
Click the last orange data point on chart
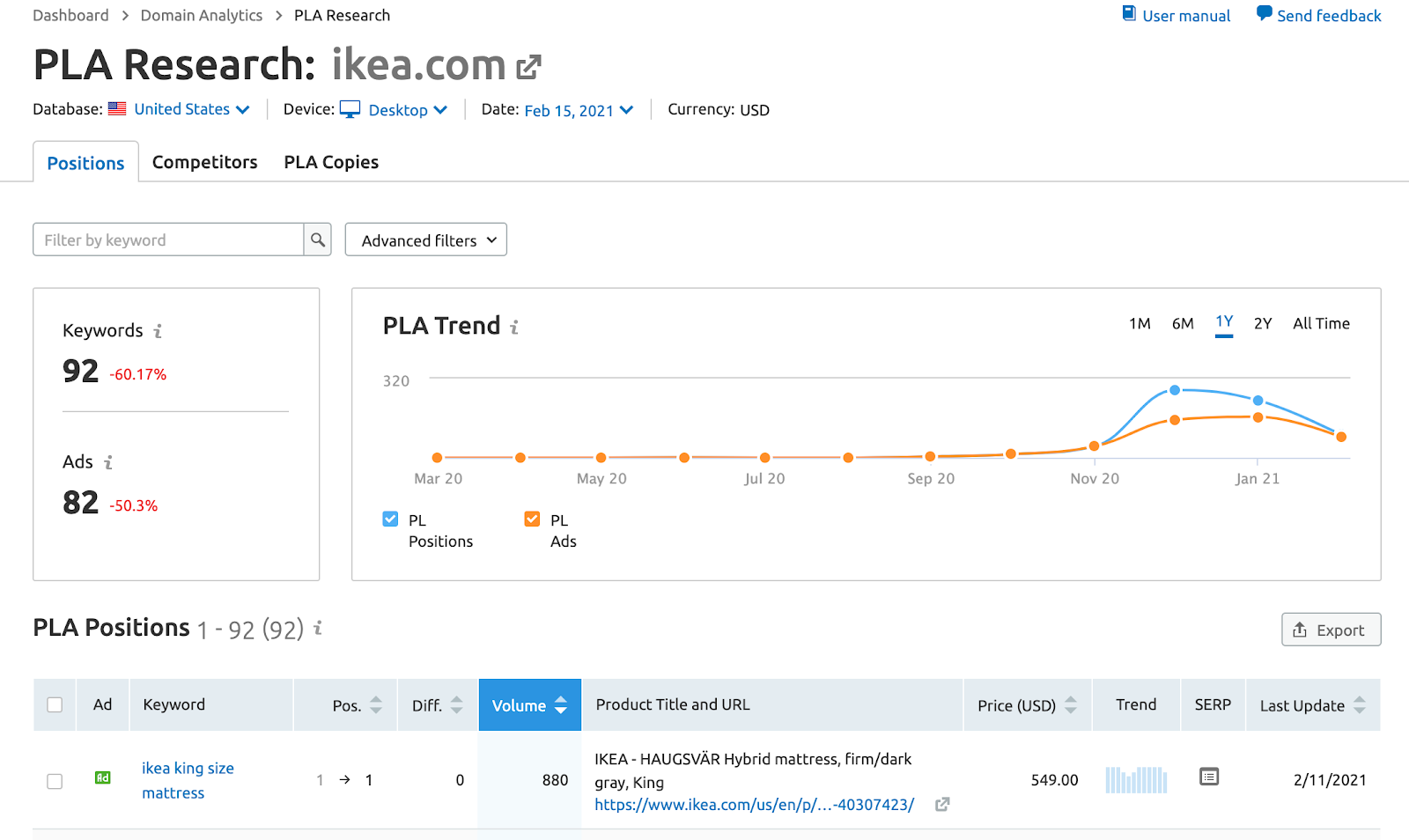[x=1341, y=436]
